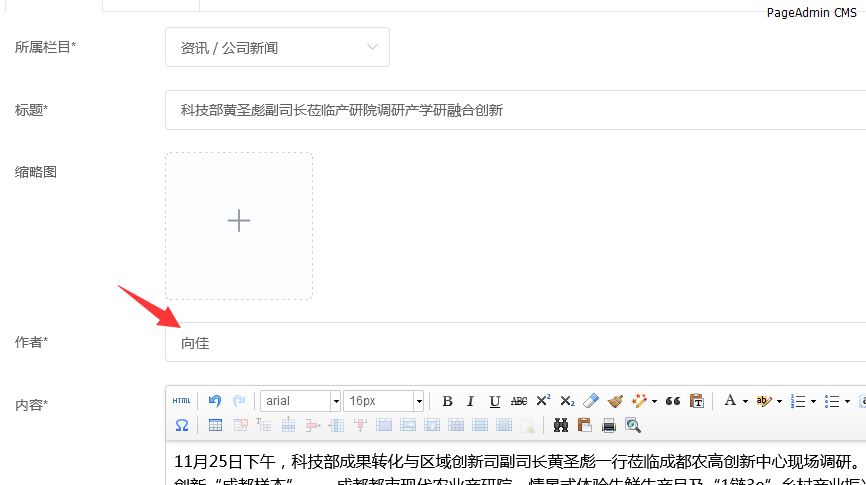Toggle superscript formatting
This screenshot has width=866, height=485.
pos(543,401)
